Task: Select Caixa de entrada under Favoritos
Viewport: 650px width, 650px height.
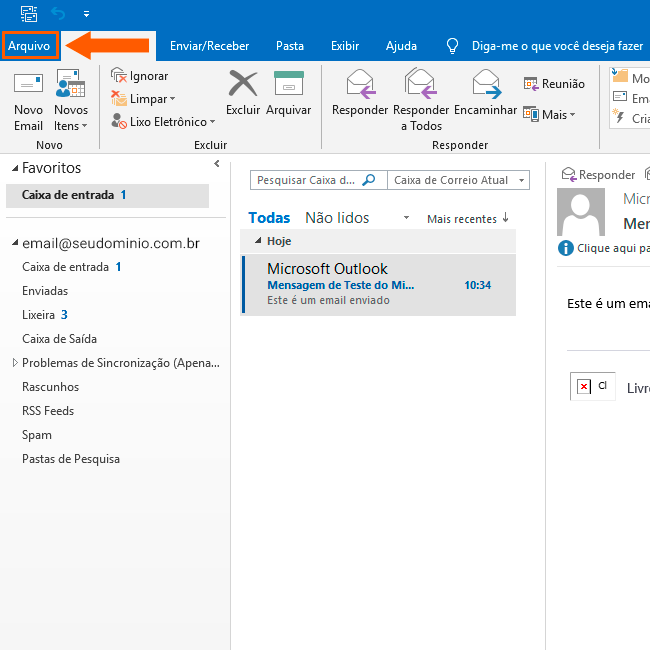Action: (107, 195)
